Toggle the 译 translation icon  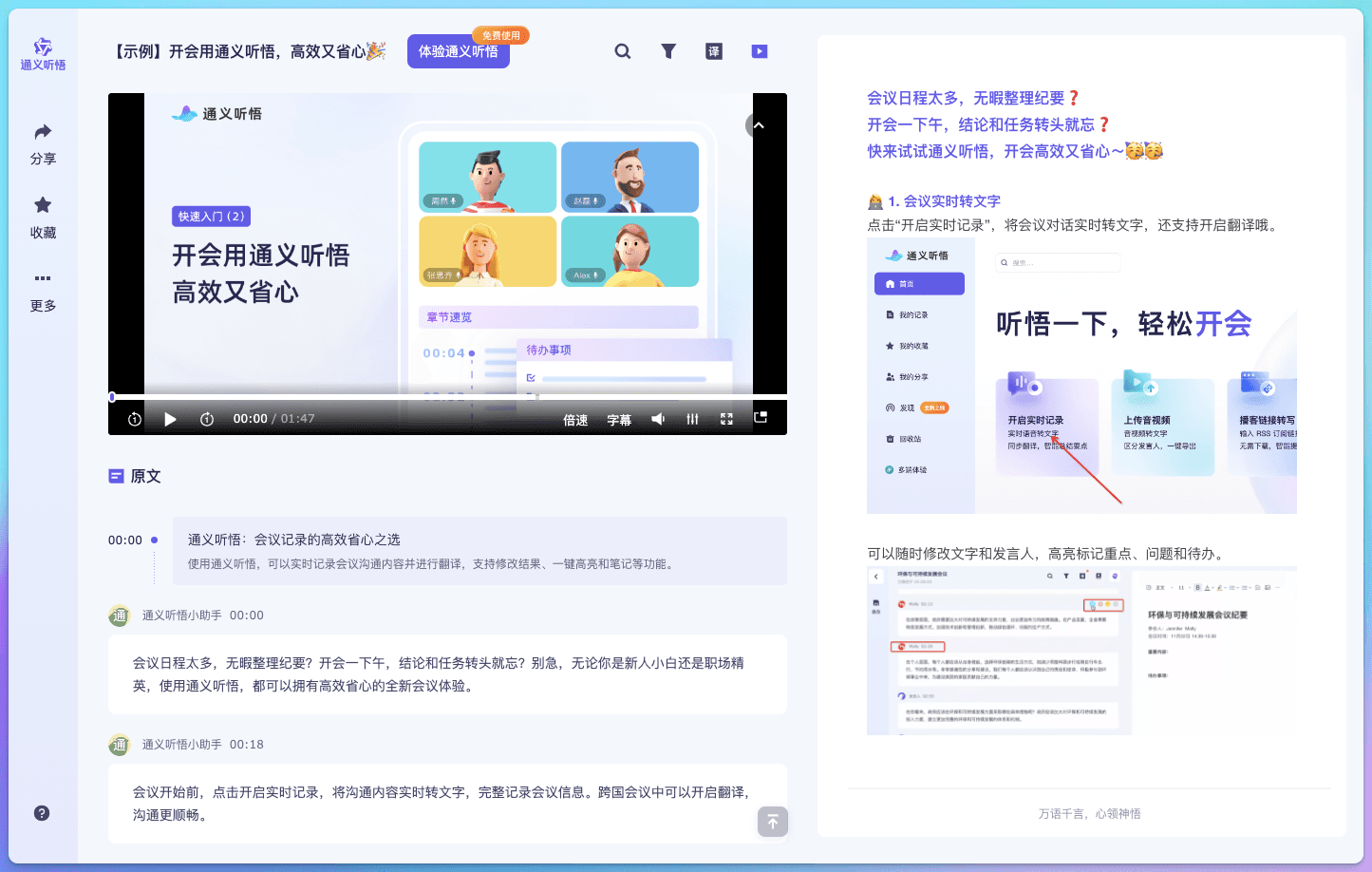tap(714, 51)
